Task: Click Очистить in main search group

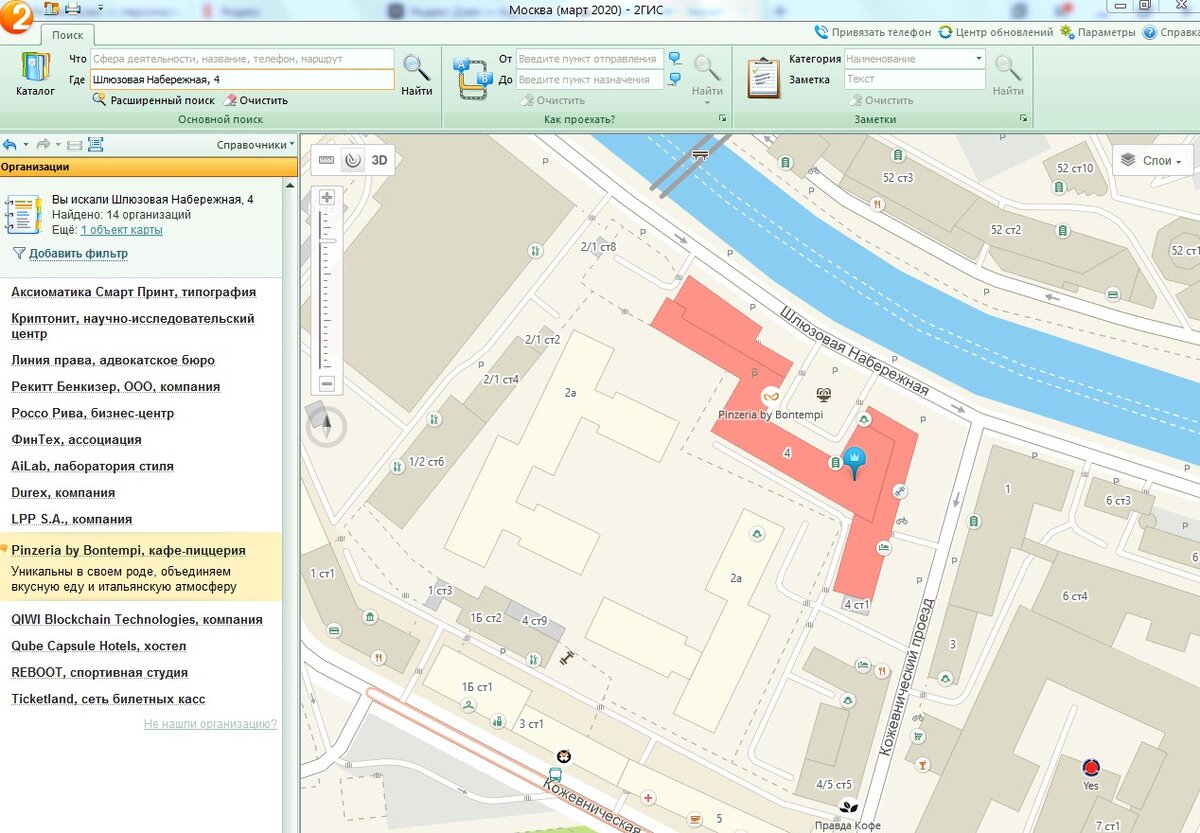Action: point(256,100)
